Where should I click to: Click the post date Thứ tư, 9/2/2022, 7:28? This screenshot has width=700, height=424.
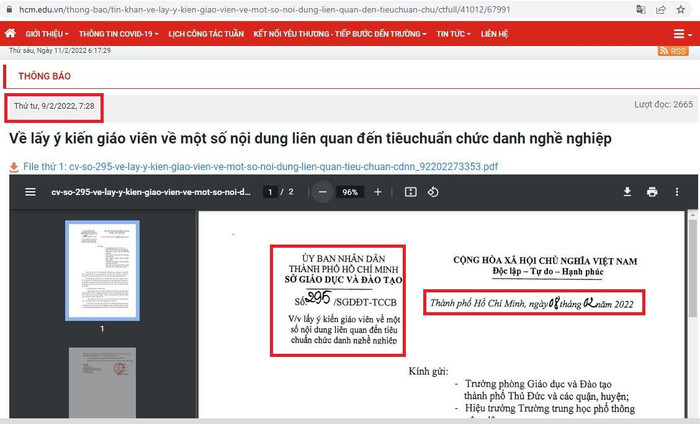pos(54,106)
